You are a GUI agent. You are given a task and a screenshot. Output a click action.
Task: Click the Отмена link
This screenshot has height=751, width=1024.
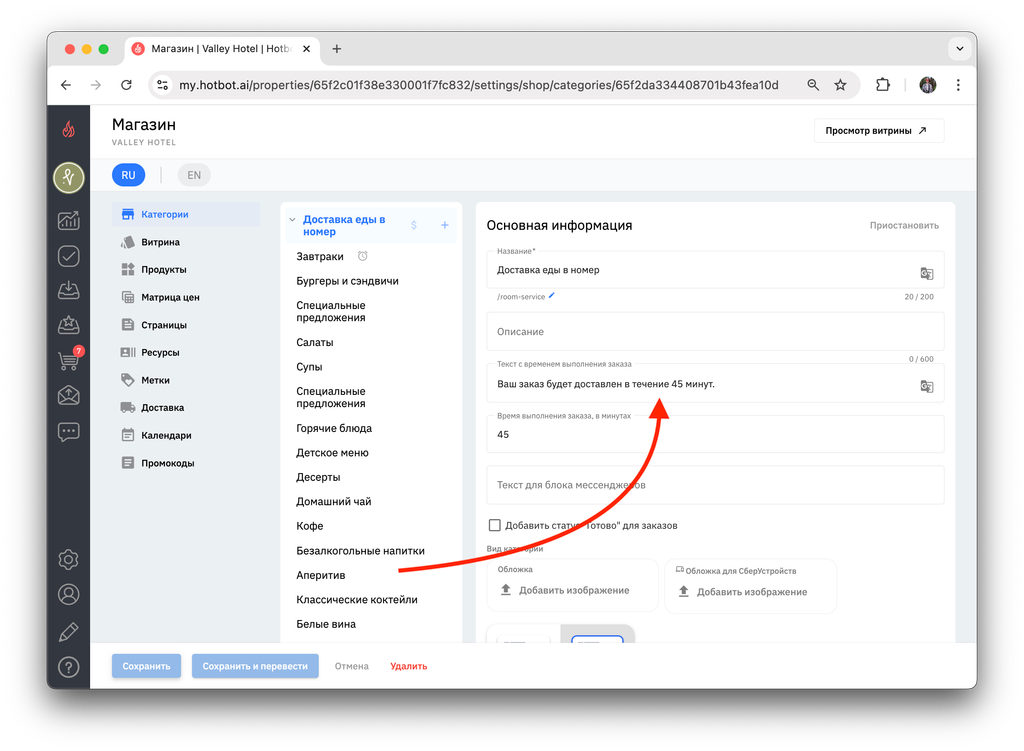[351, 666]
